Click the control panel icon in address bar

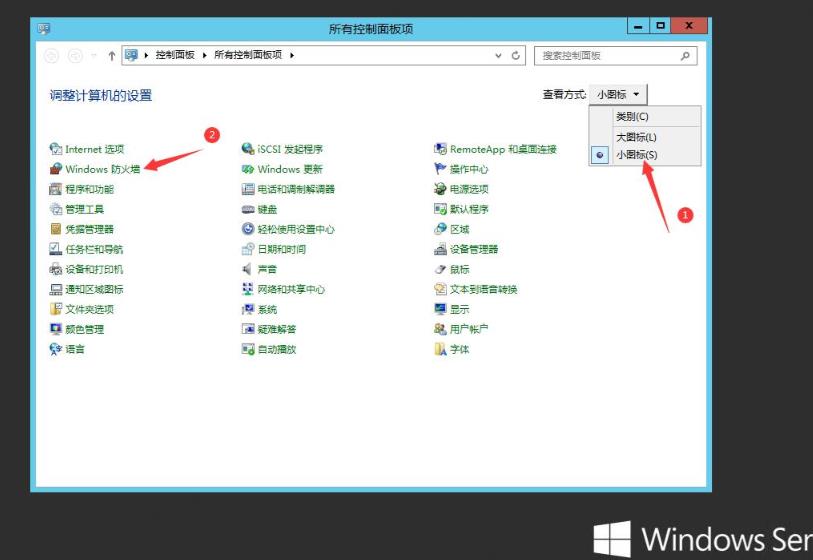pos(131,55)
